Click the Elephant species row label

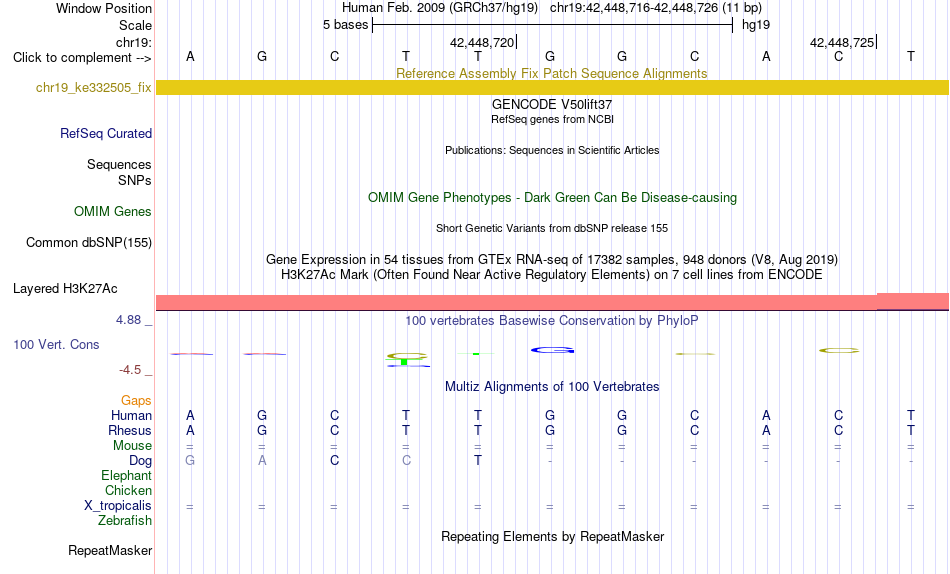click(127, 476)
